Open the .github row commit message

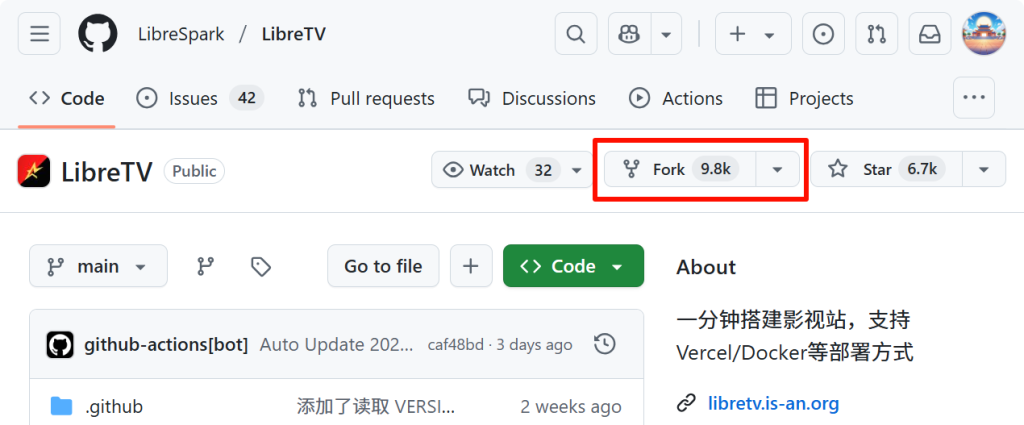[x=375, y=407]
